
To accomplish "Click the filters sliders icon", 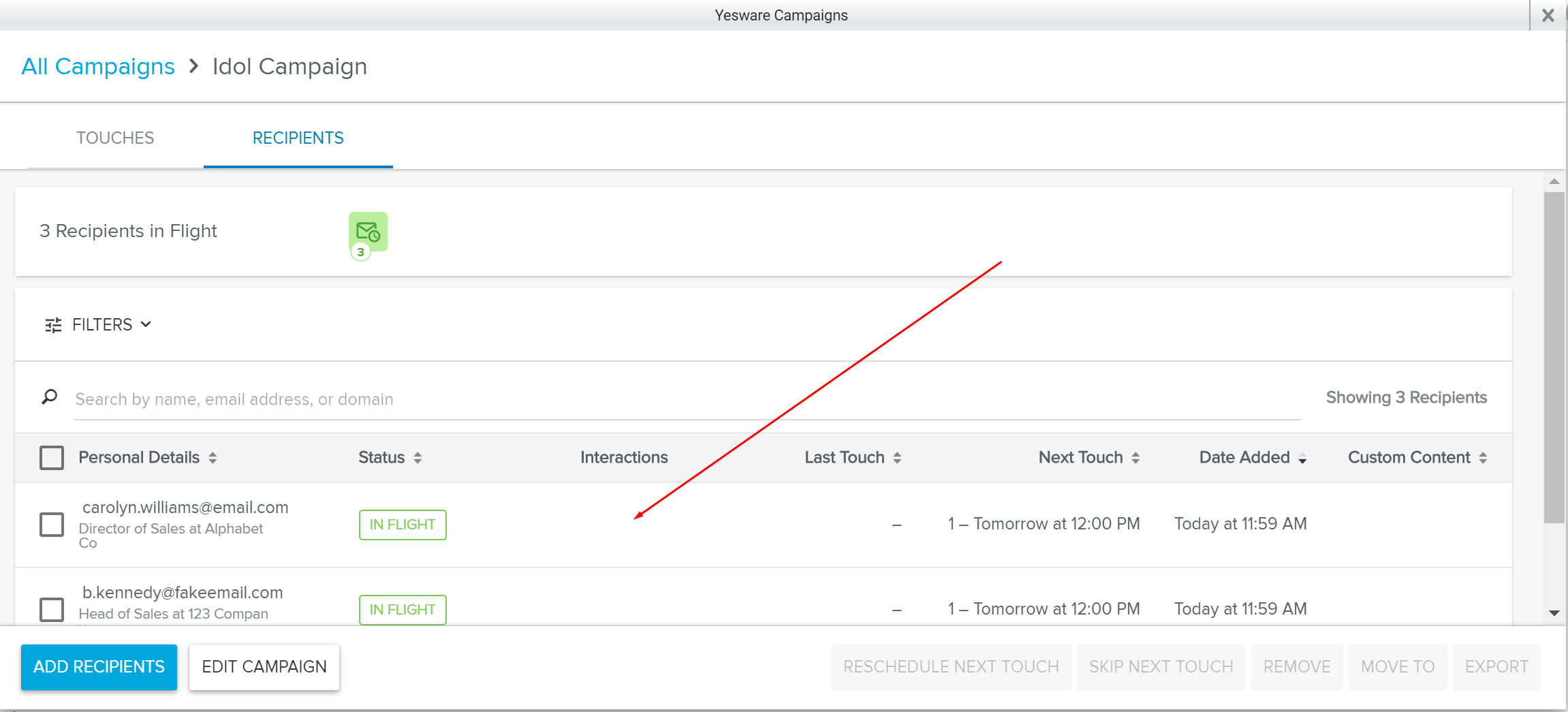I will 53,325.
